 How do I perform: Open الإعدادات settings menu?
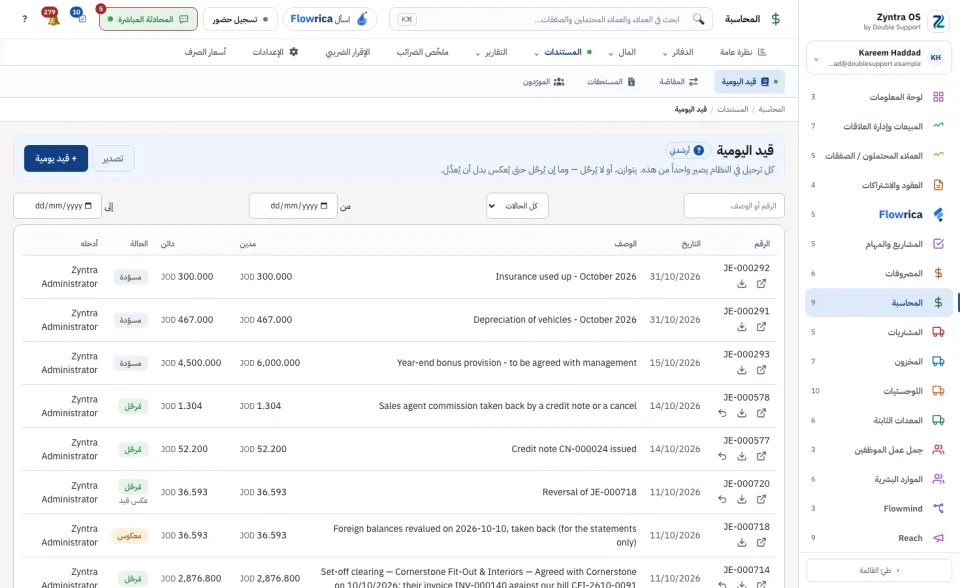[275, 52]
